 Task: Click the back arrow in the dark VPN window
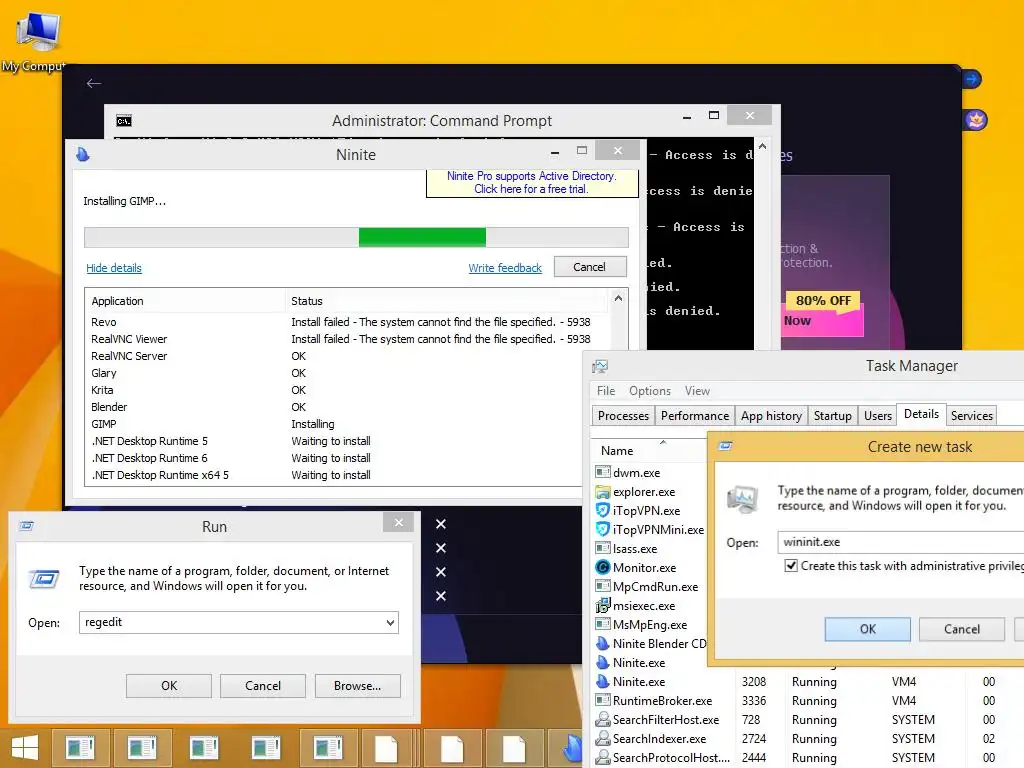pyautogui.click(x=93, y=83)
